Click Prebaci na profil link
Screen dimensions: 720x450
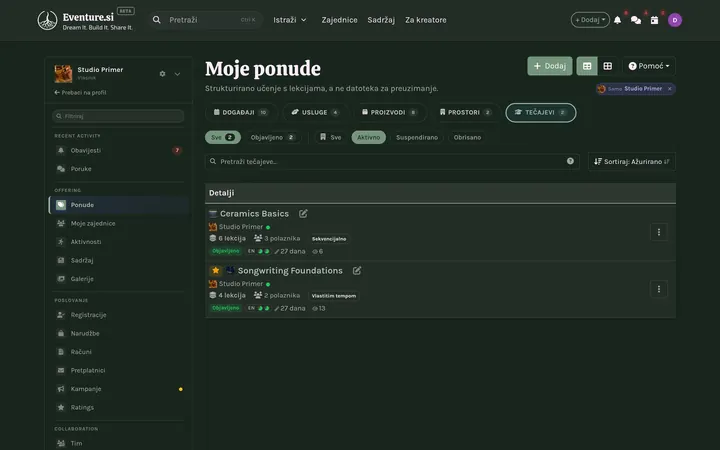tap(80, 92)
